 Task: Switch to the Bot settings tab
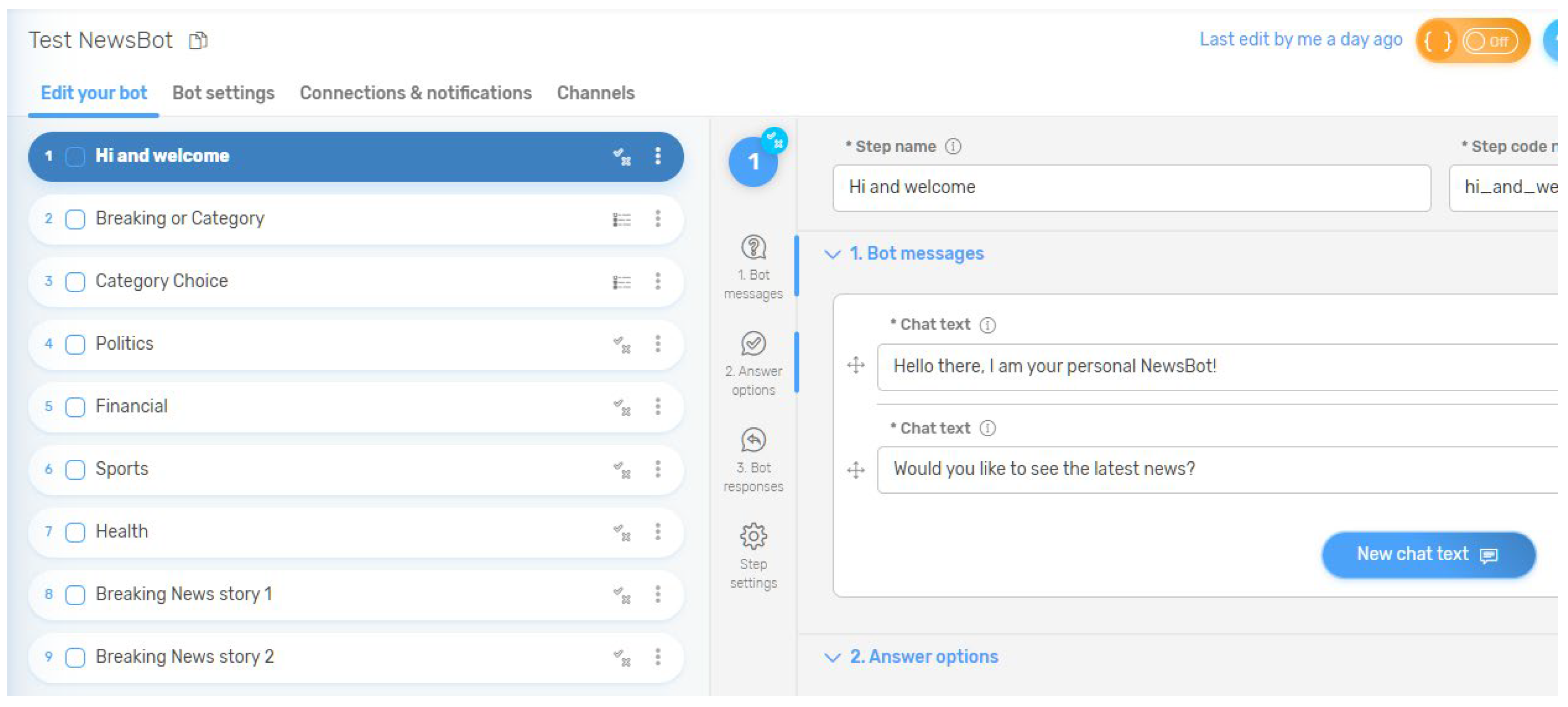(x=223, y=93)
